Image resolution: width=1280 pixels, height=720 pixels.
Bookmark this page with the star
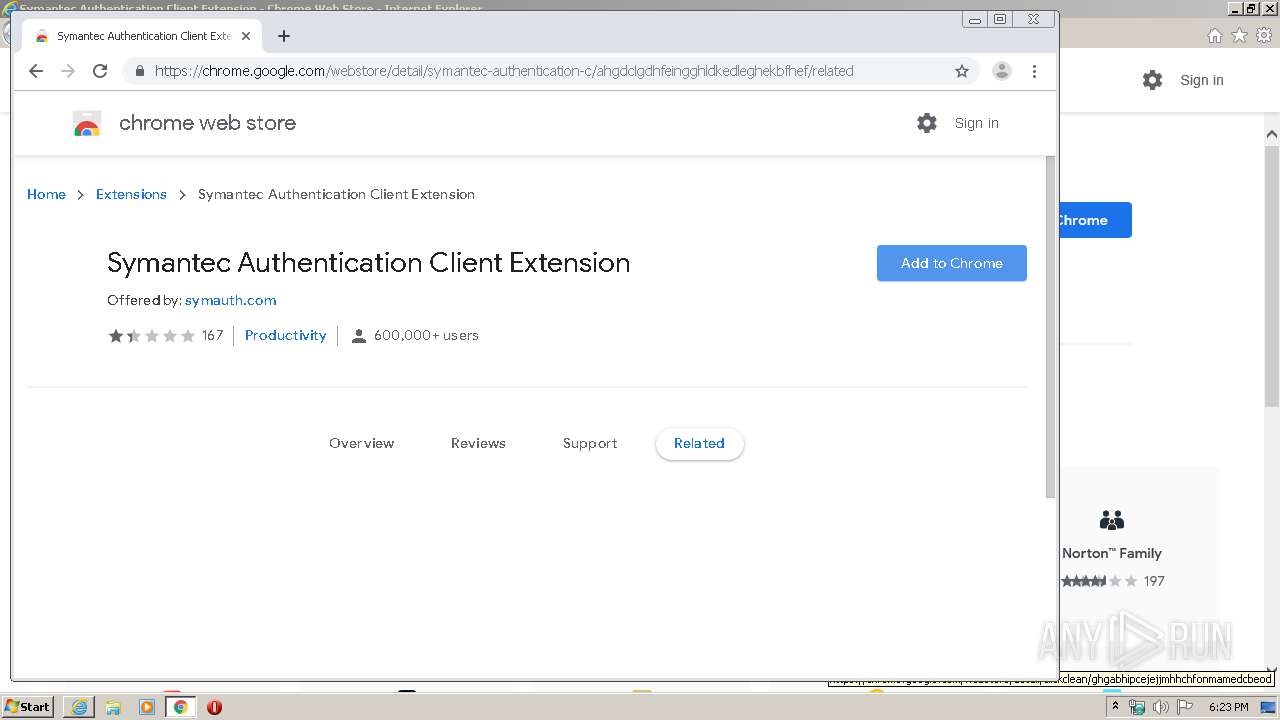(x=962, y=71)
